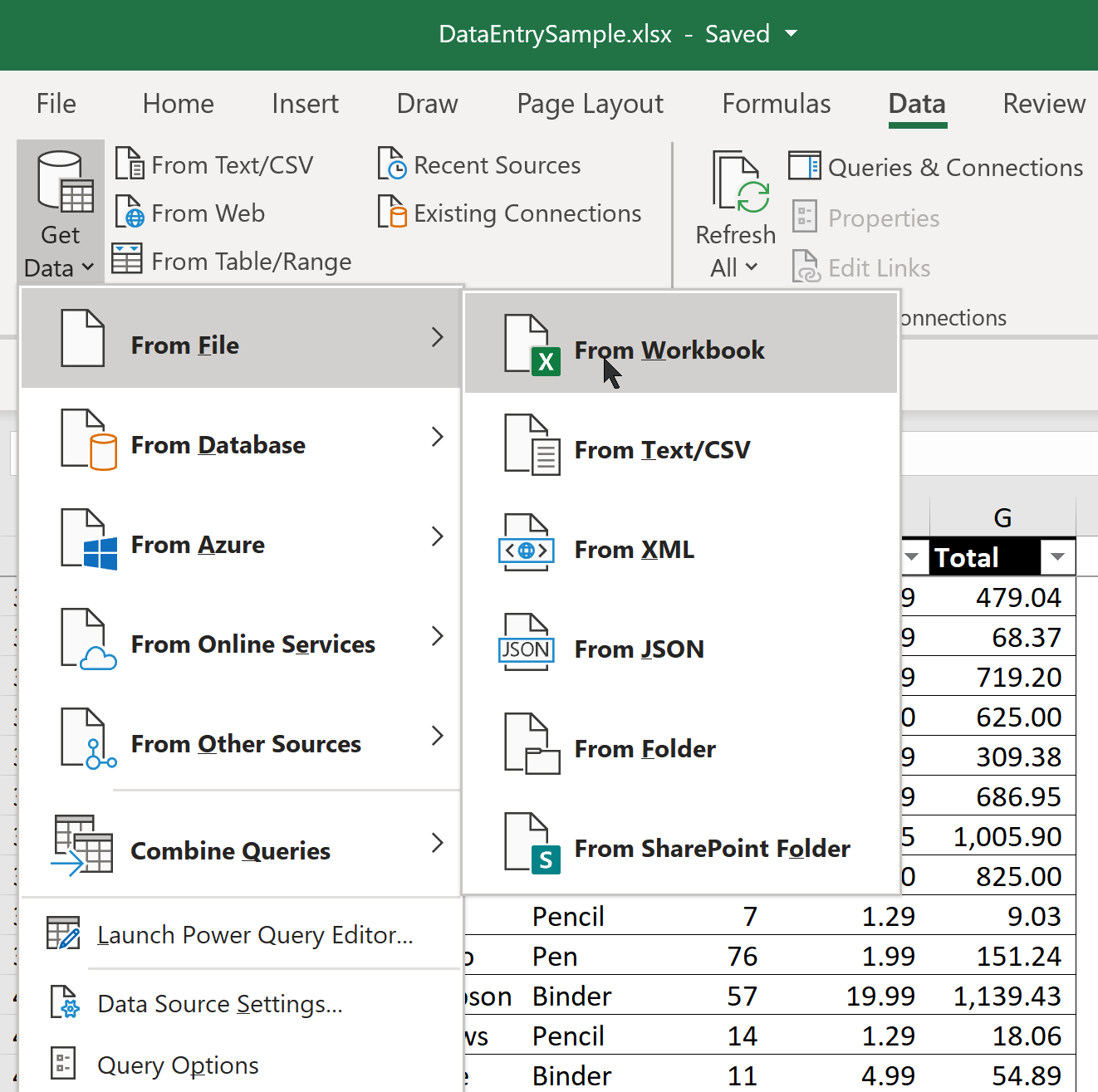This screenshot has height=1092, width=1098.
Task: Click the Pen cell in the table
Action: click(x=606, y=956)
